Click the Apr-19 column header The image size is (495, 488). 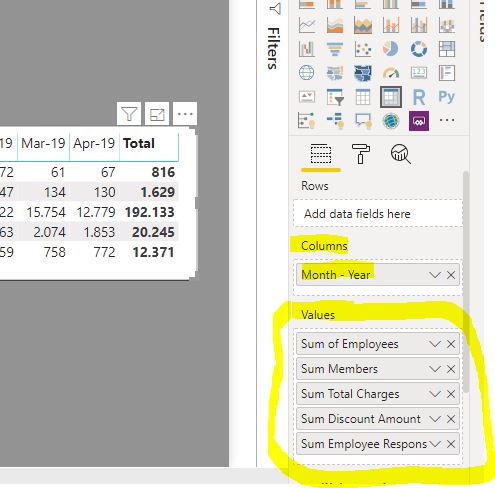(x=94, y=144)
